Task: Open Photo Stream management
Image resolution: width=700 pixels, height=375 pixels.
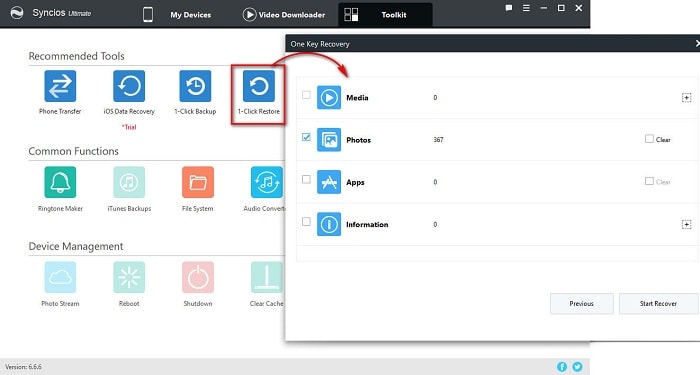Action: tap(60, 277)
